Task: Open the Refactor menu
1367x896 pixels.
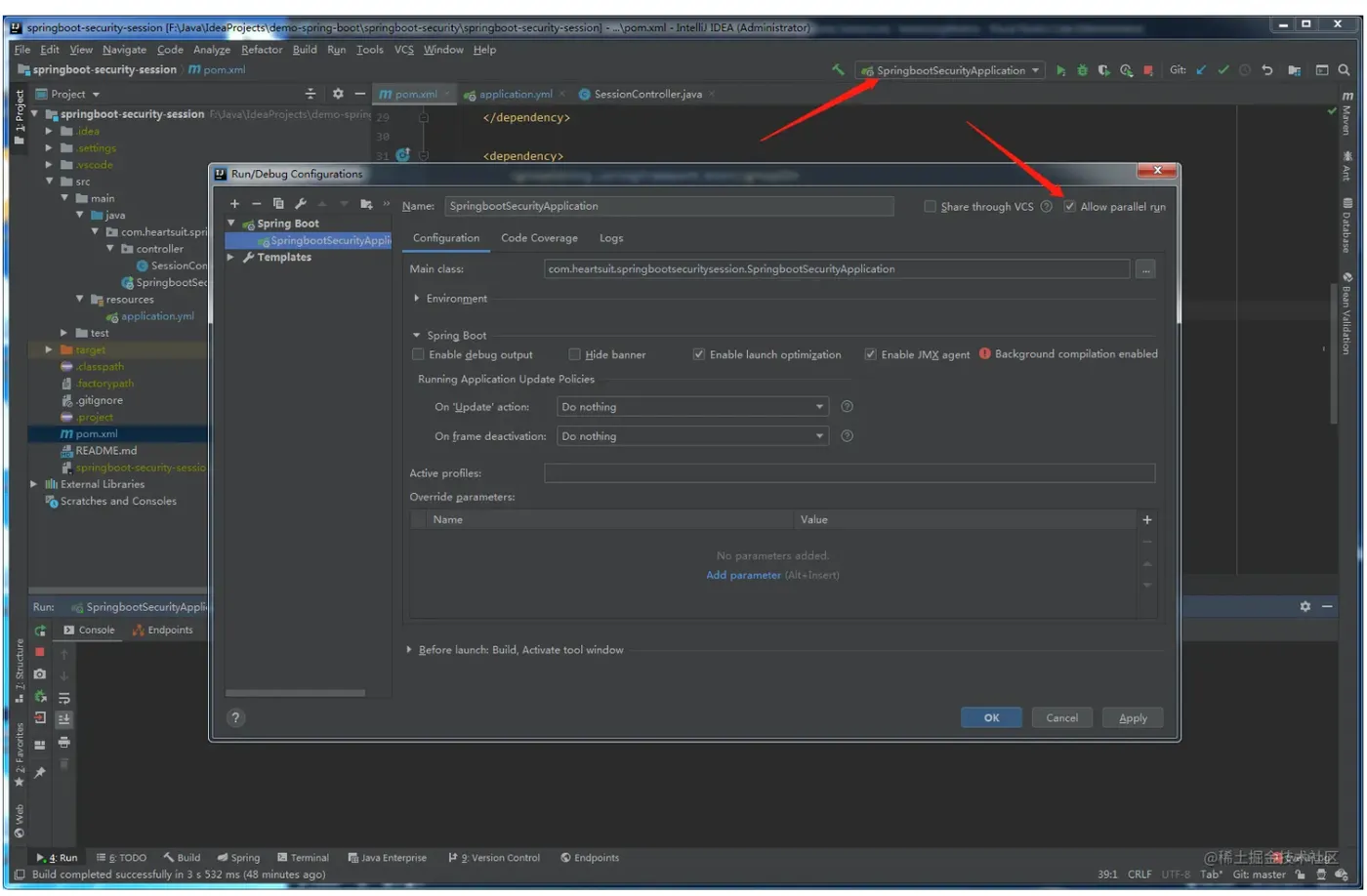Action: [262, 50]
